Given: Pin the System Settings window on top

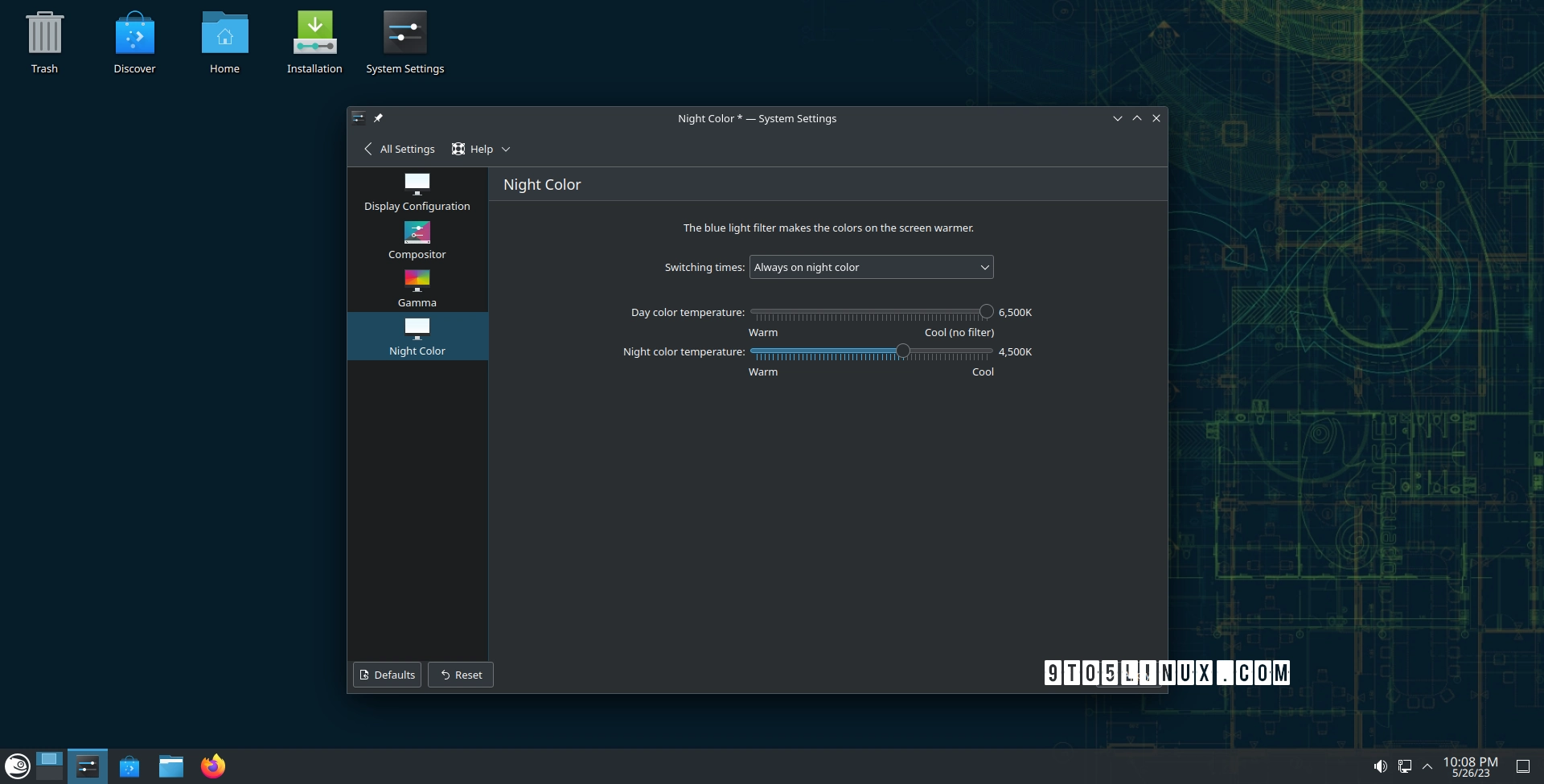Looking at the screenshot, I should (x=378, y=117).
